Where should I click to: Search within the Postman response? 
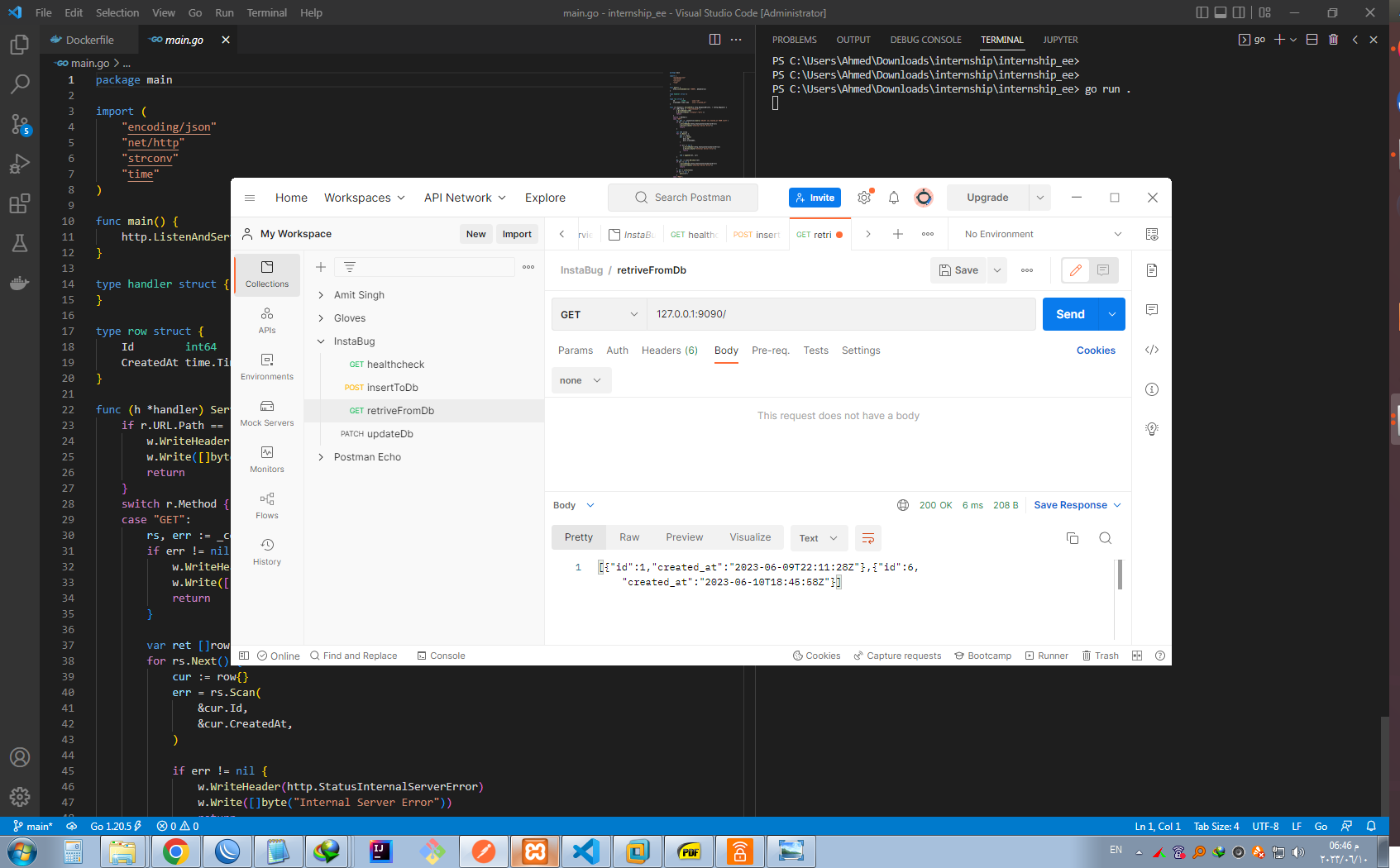click(x=1105, y=538)
